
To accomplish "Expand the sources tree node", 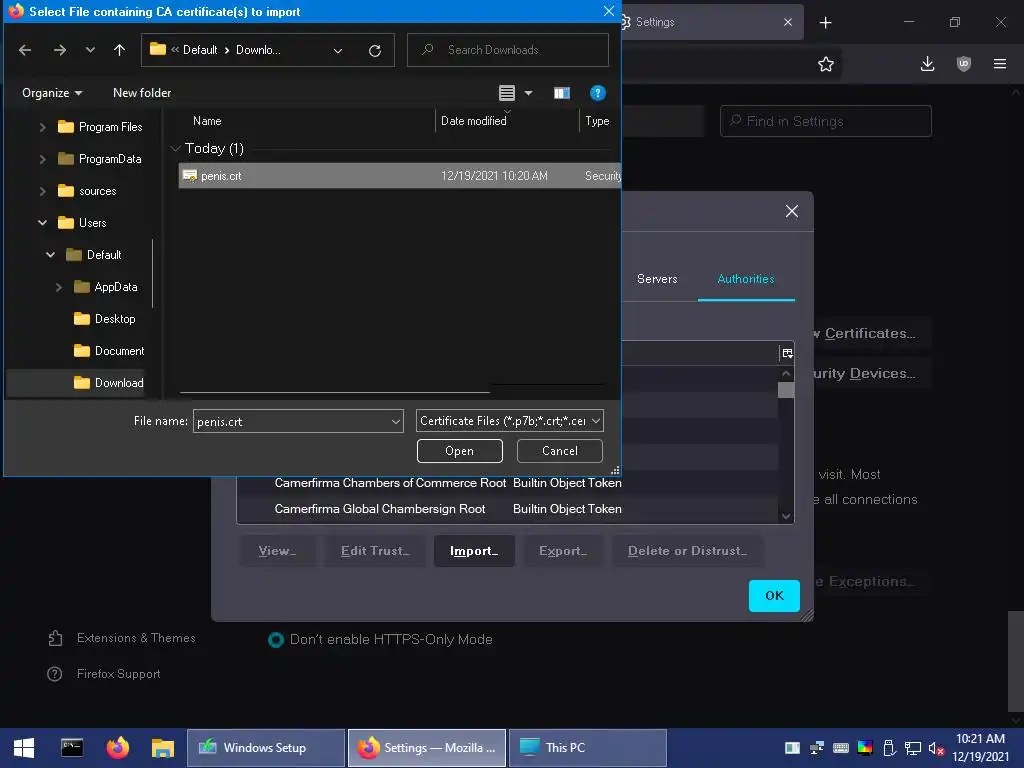I will (x=42, y=191).
